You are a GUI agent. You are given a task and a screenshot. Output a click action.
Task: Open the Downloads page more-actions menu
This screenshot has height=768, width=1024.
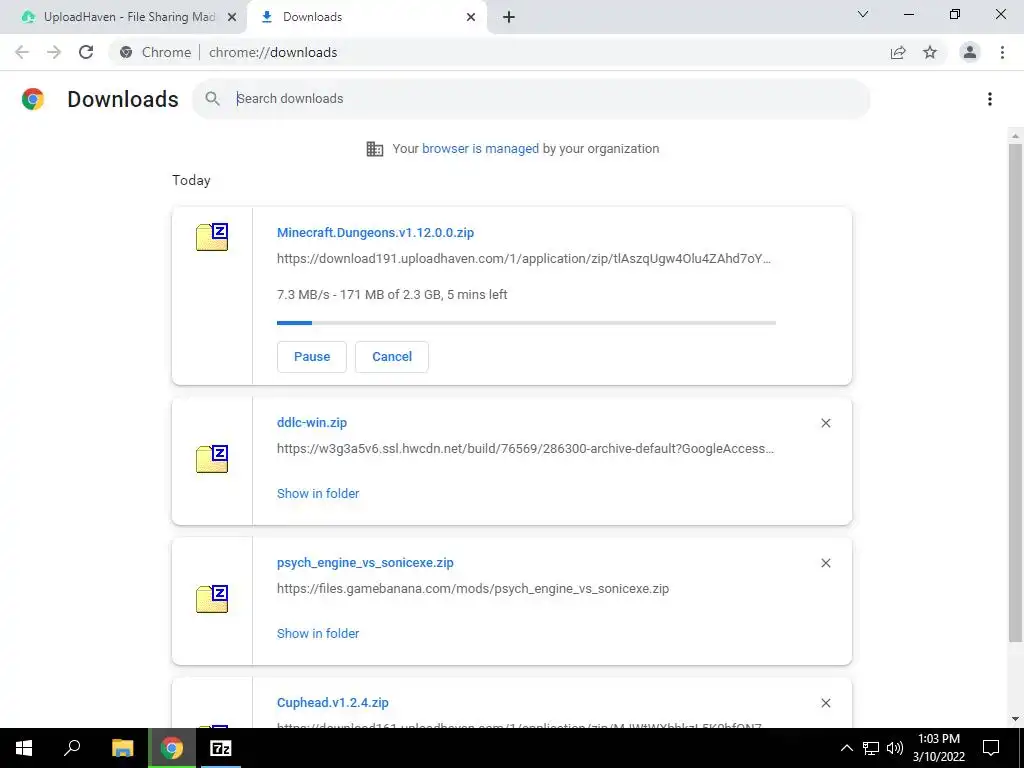(990, 99)
